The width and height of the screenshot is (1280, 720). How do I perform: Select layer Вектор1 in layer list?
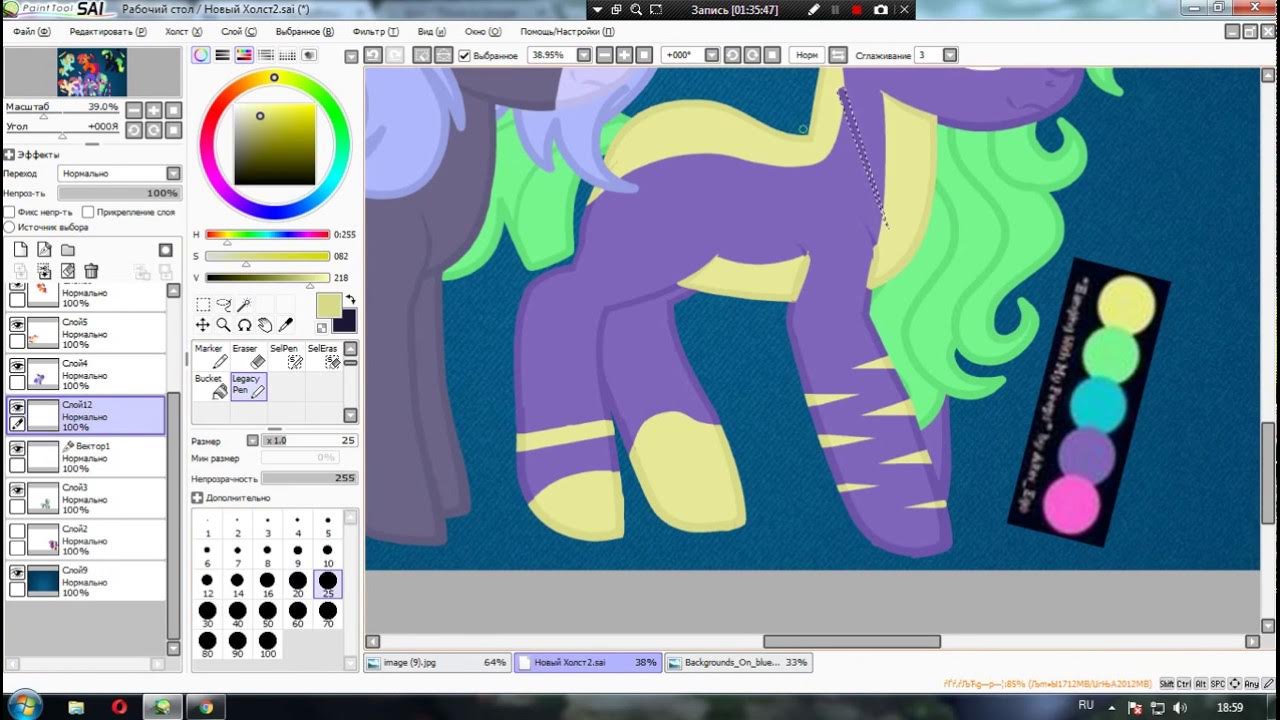(86, 457)
